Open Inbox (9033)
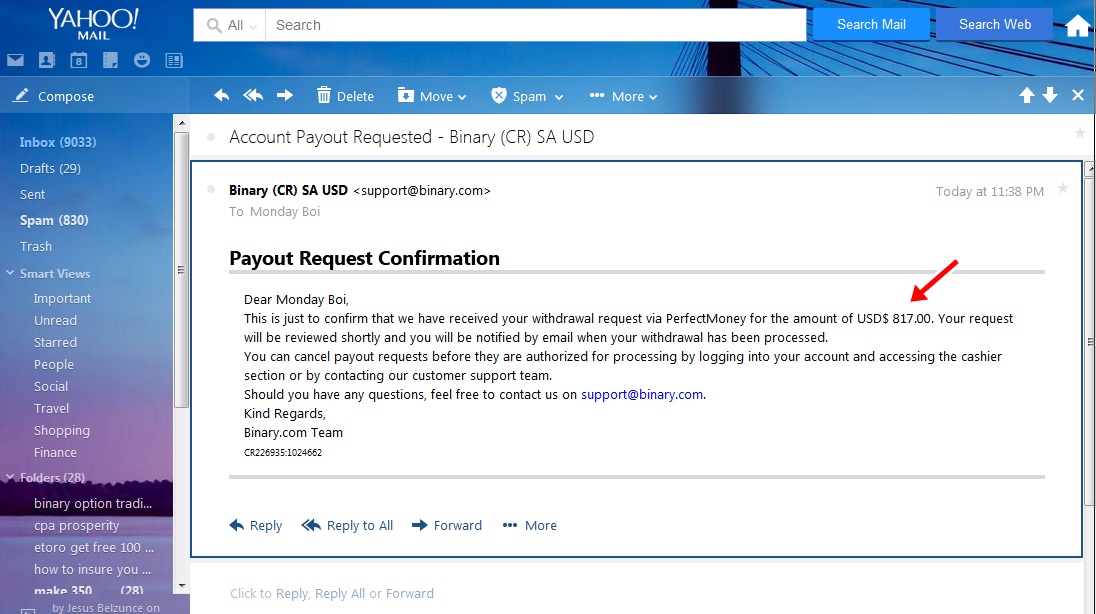Screen dimensions: 1096x614 tap(58, 142)
